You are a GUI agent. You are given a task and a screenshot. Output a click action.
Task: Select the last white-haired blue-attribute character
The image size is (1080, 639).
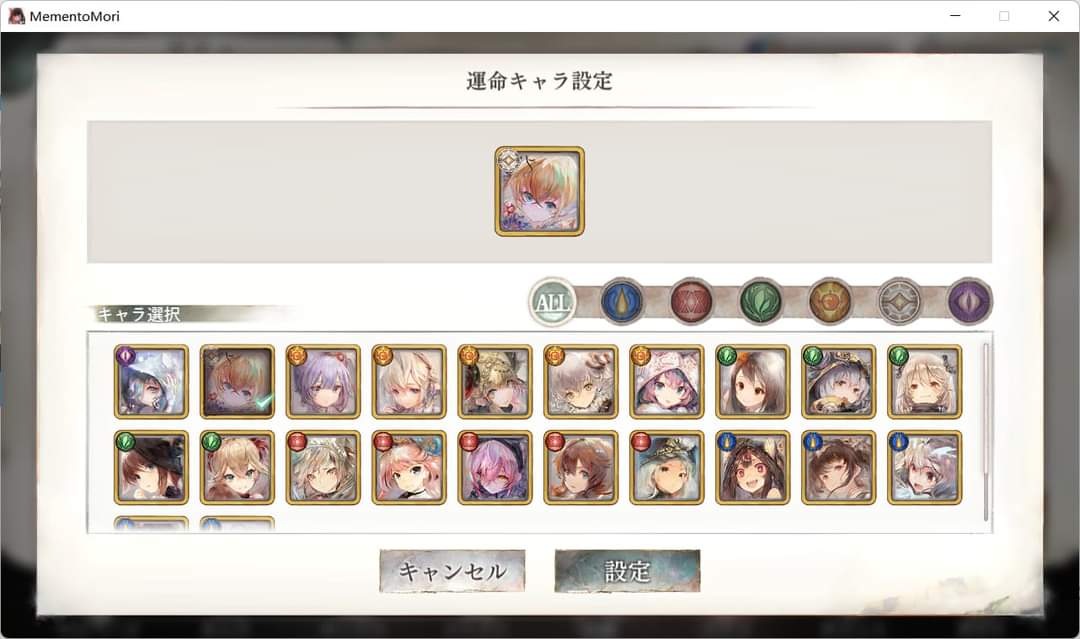[x=924, y=468]
